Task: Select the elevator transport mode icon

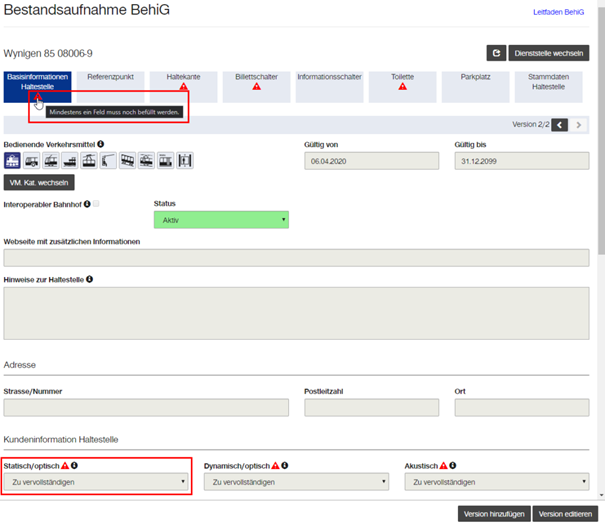Action: tap(185, 160)
